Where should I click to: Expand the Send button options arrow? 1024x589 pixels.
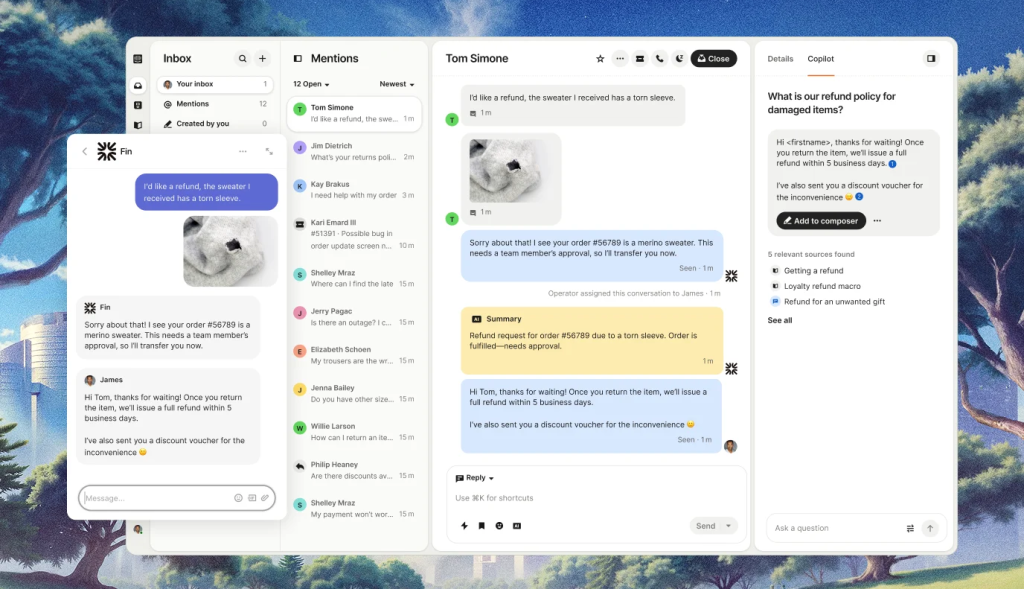tap(729, 525)
